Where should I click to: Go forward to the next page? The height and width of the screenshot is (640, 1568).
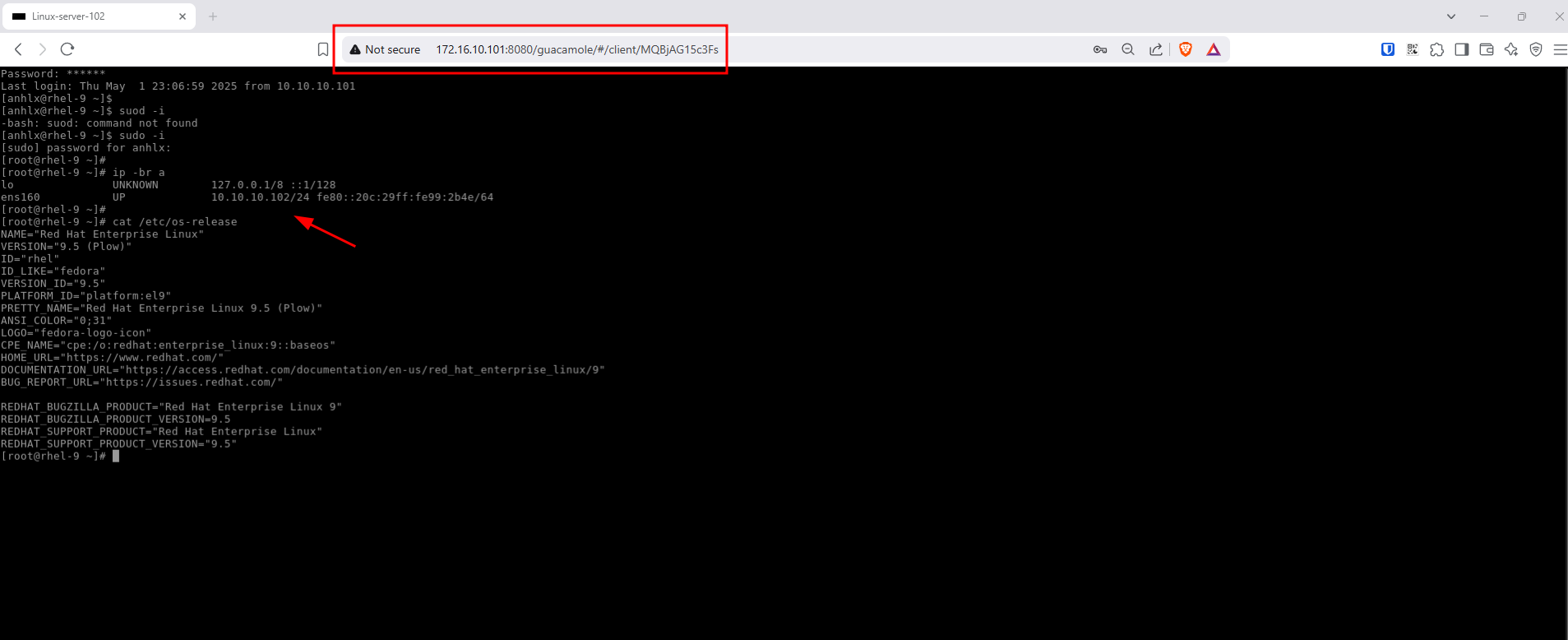tap(43, 49)
